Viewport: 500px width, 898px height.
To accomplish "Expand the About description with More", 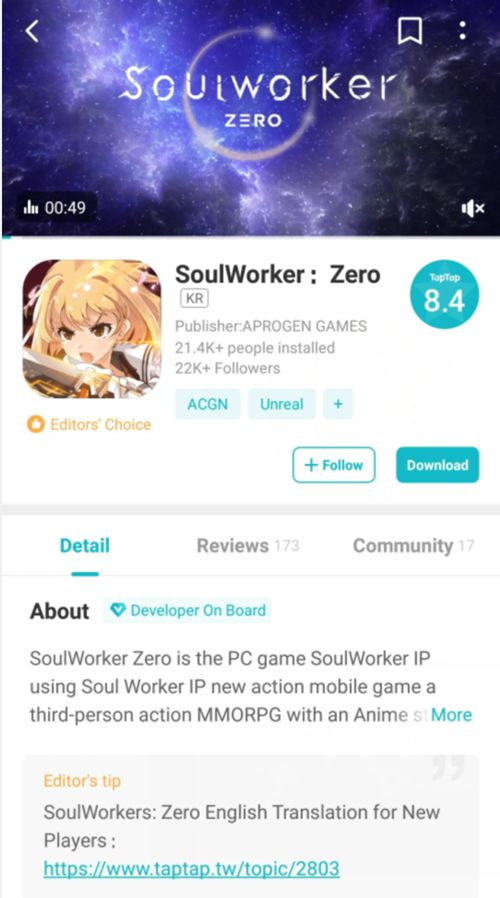I will coord(451,715).
